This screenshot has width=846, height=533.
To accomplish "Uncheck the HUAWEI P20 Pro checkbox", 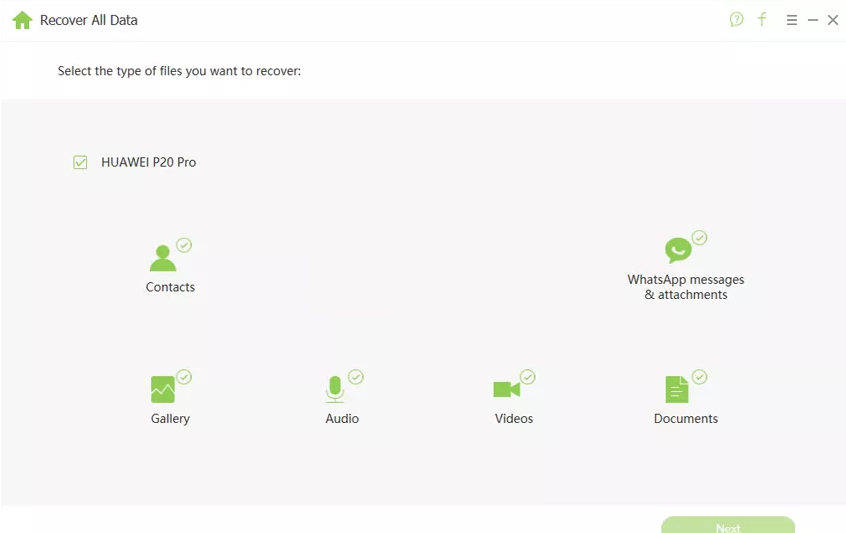I will [80, 162].
